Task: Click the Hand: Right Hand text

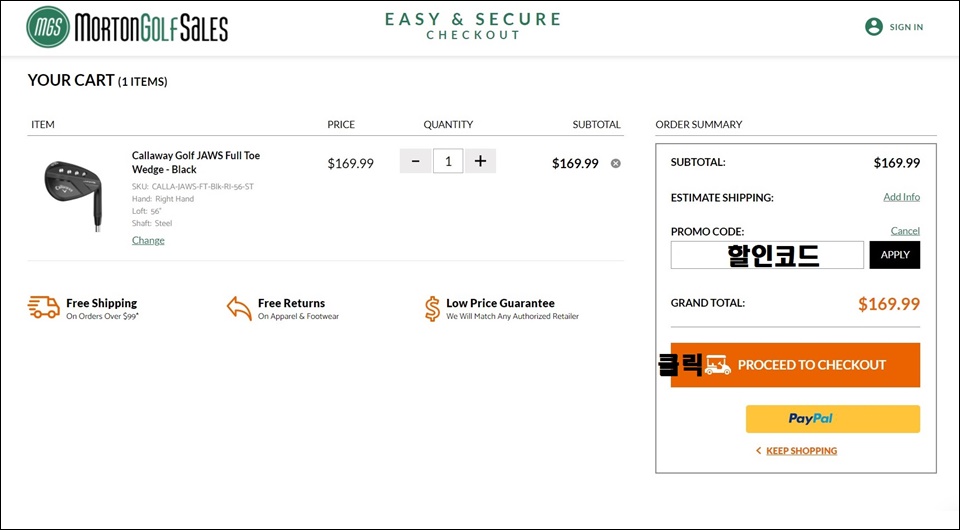Action: click(163, 199)
